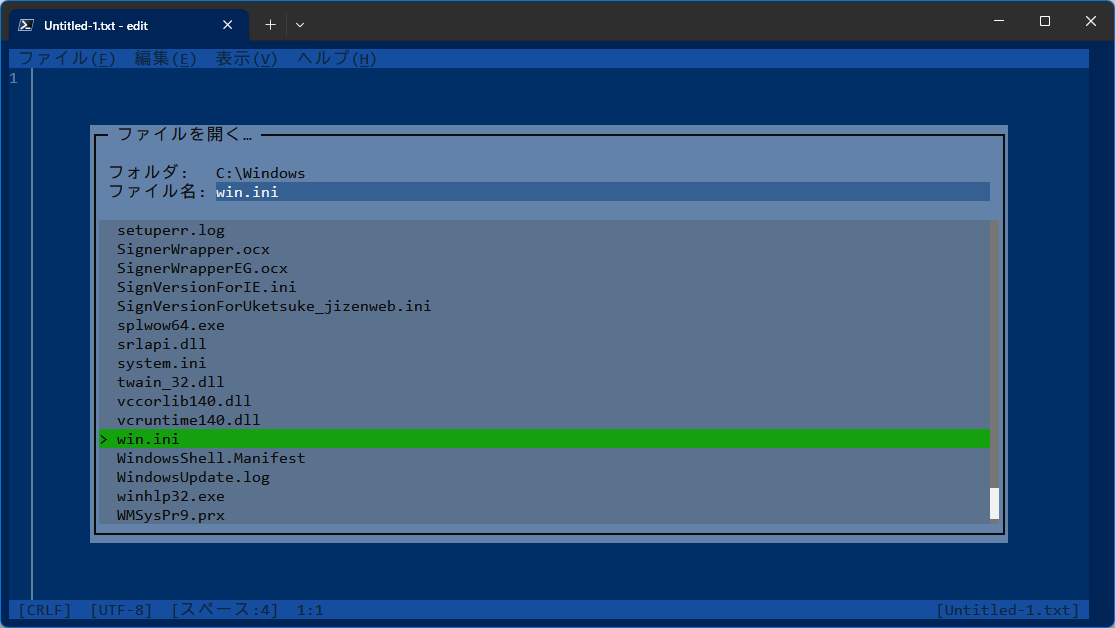Select twain_32.dll in the list
Viewport: 1115px width, 628px height.
click(545, 382)
